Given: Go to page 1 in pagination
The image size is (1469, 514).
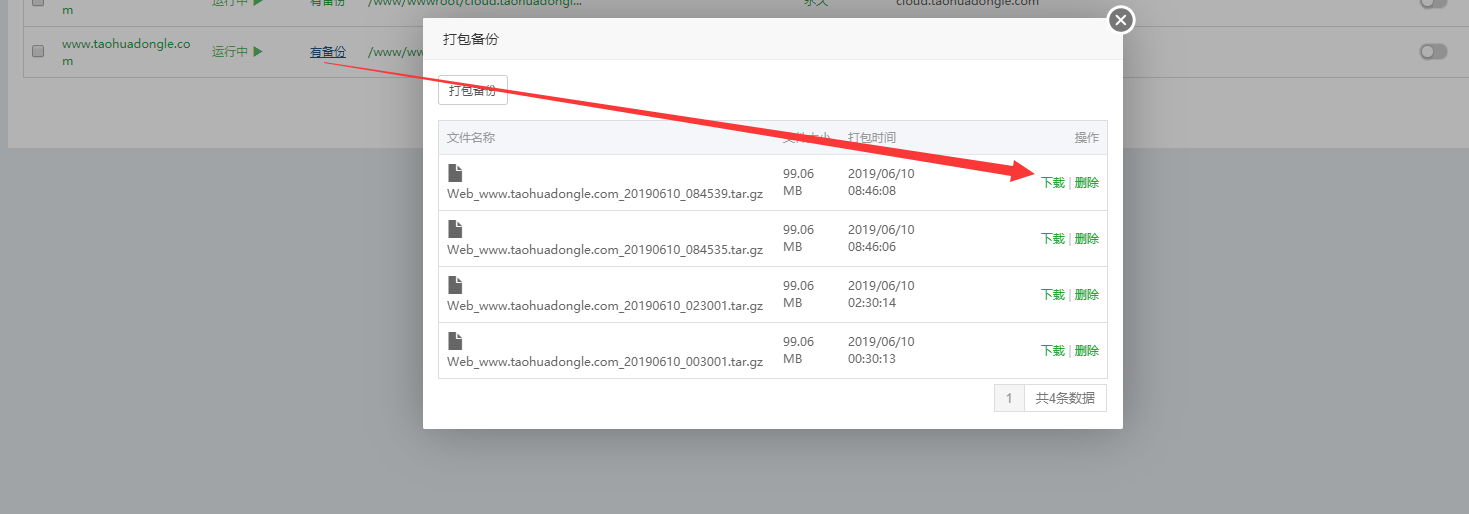Looking at the screenshot, I should [x=1009, y=398].
